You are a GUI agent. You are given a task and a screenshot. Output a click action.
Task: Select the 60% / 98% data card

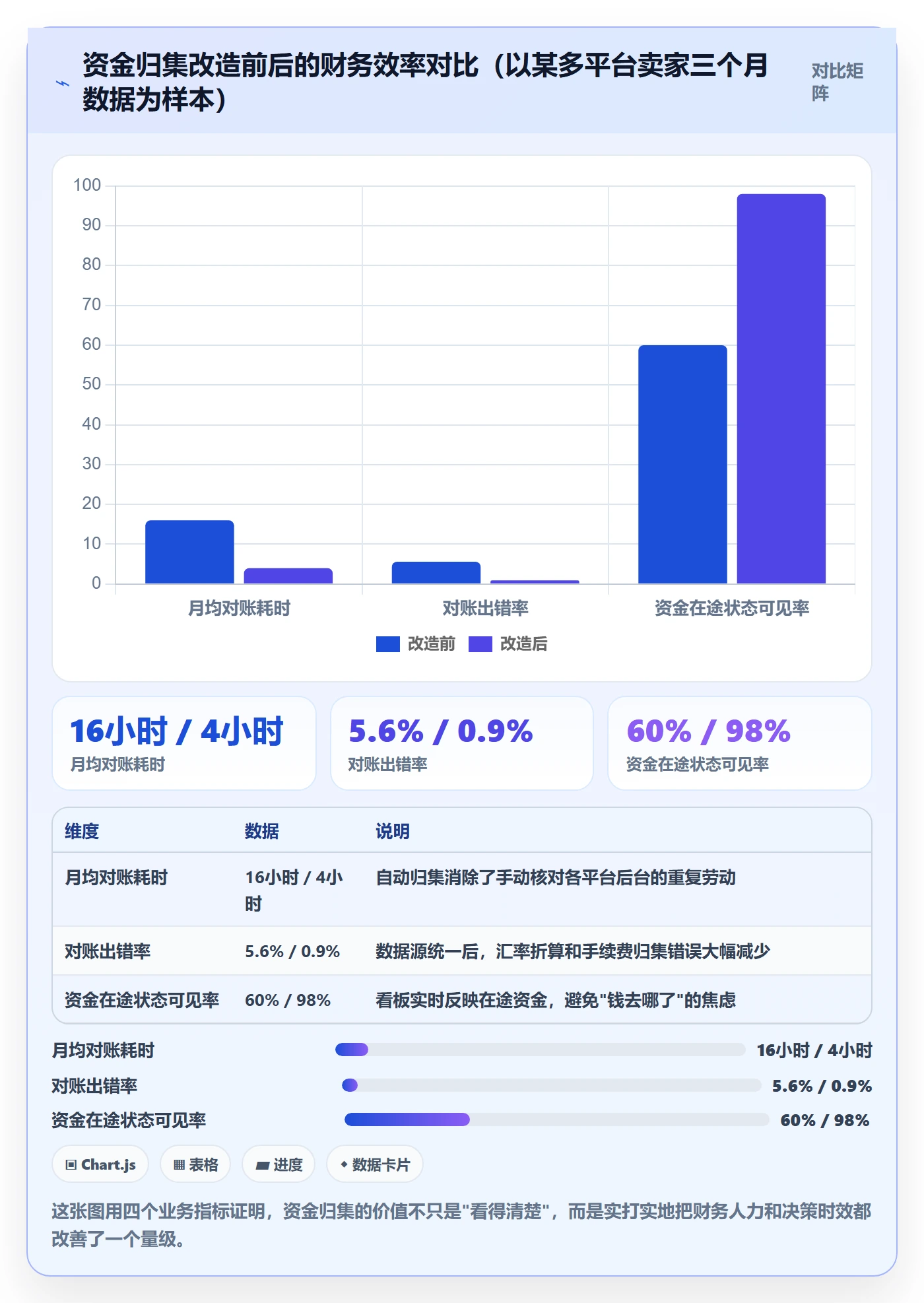740,743
